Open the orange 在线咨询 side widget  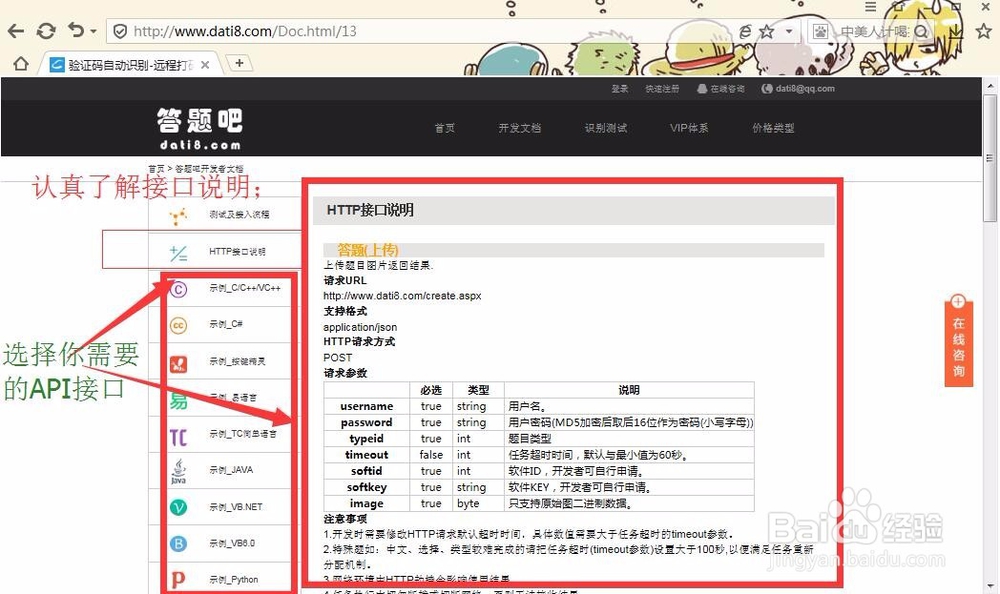coord(959,341)
